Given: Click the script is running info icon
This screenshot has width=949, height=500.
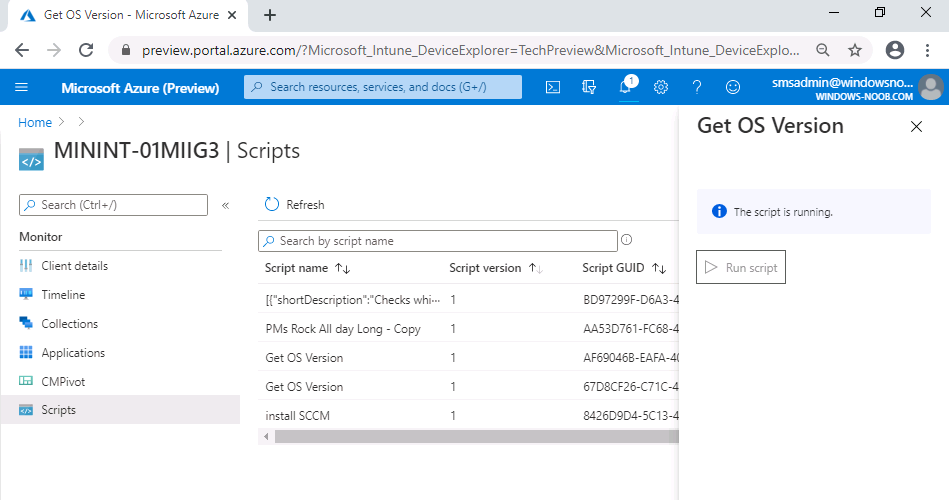Looking at the screenshot, I should coord(719,211).
